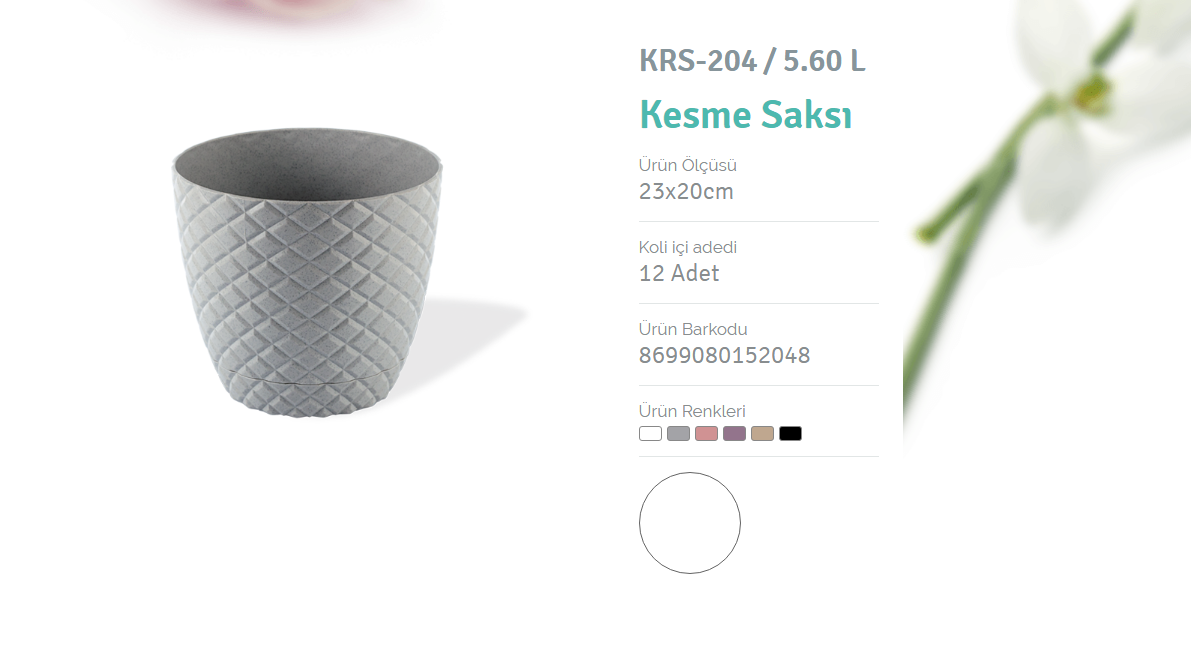The image size is (1191, 646).
Task: Click the barcode number 8699080152048
Action: 725,356
